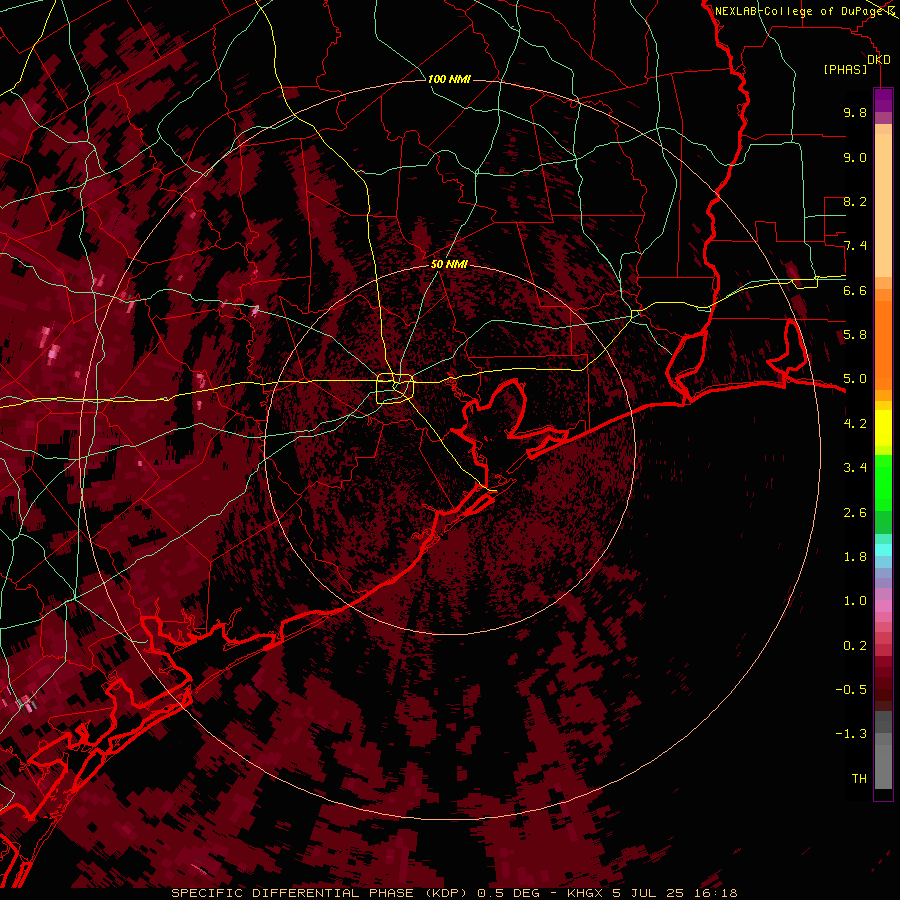Screen dimensions: 900x900
Task: Click the purple top segment of the color bar
Action: click(883, 100)
